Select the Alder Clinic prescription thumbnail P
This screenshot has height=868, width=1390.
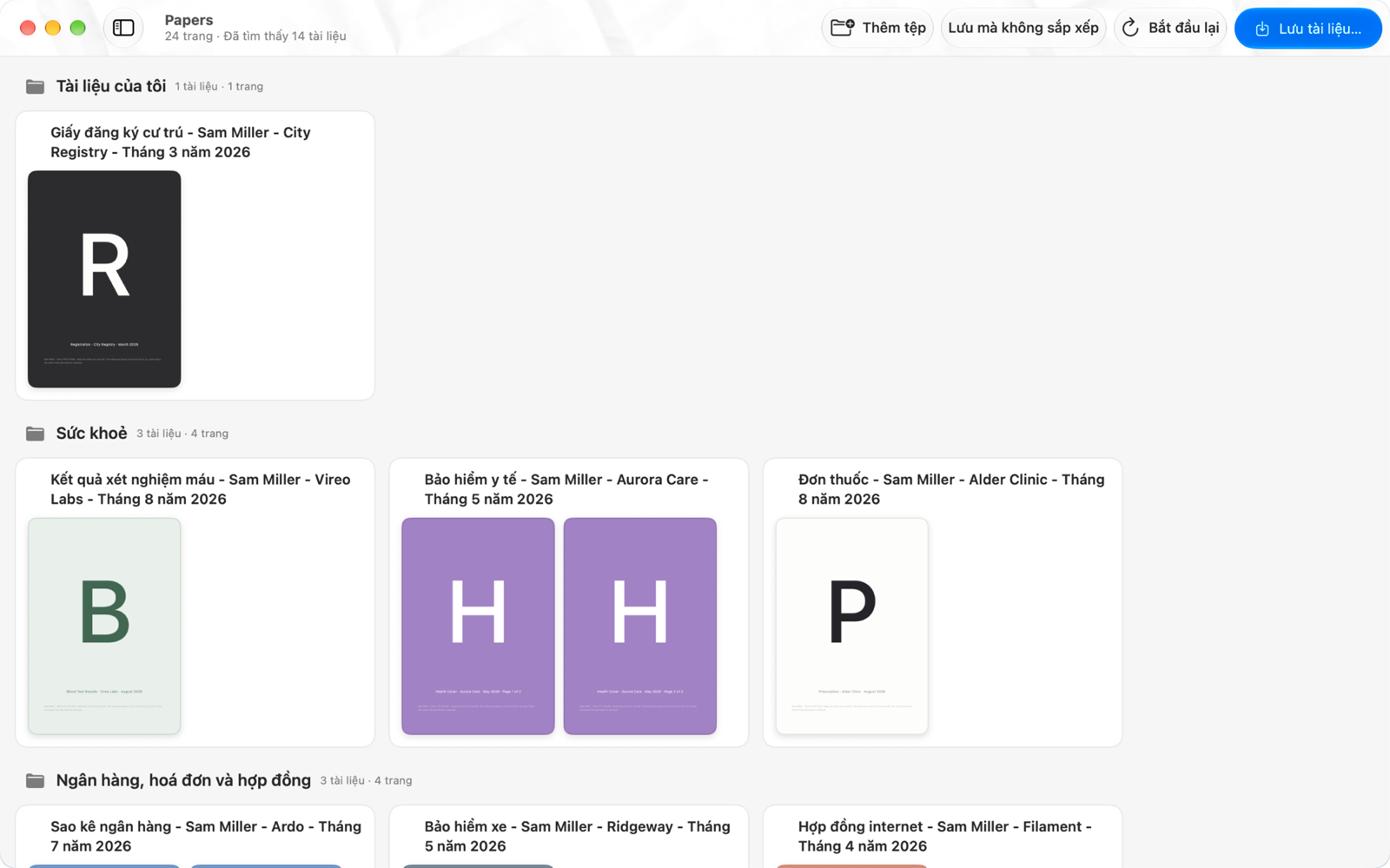coord(851,626)
